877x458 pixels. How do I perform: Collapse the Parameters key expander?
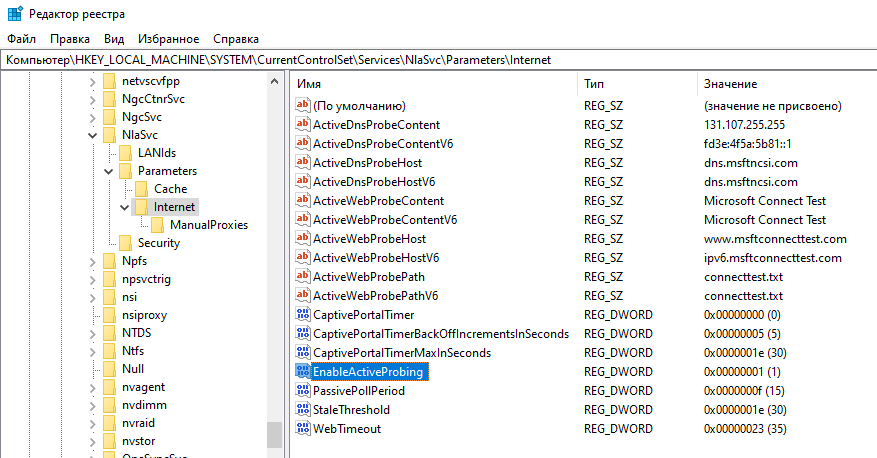108,171
